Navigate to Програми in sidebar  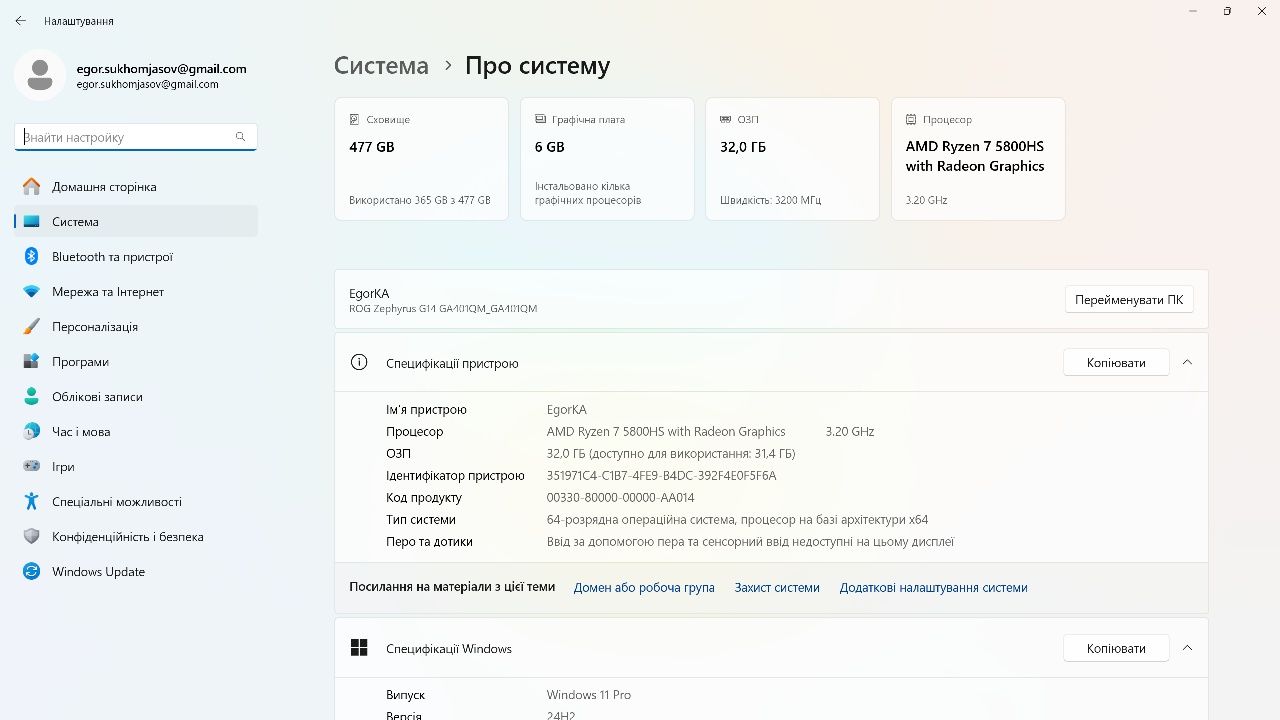click(136, 362)
